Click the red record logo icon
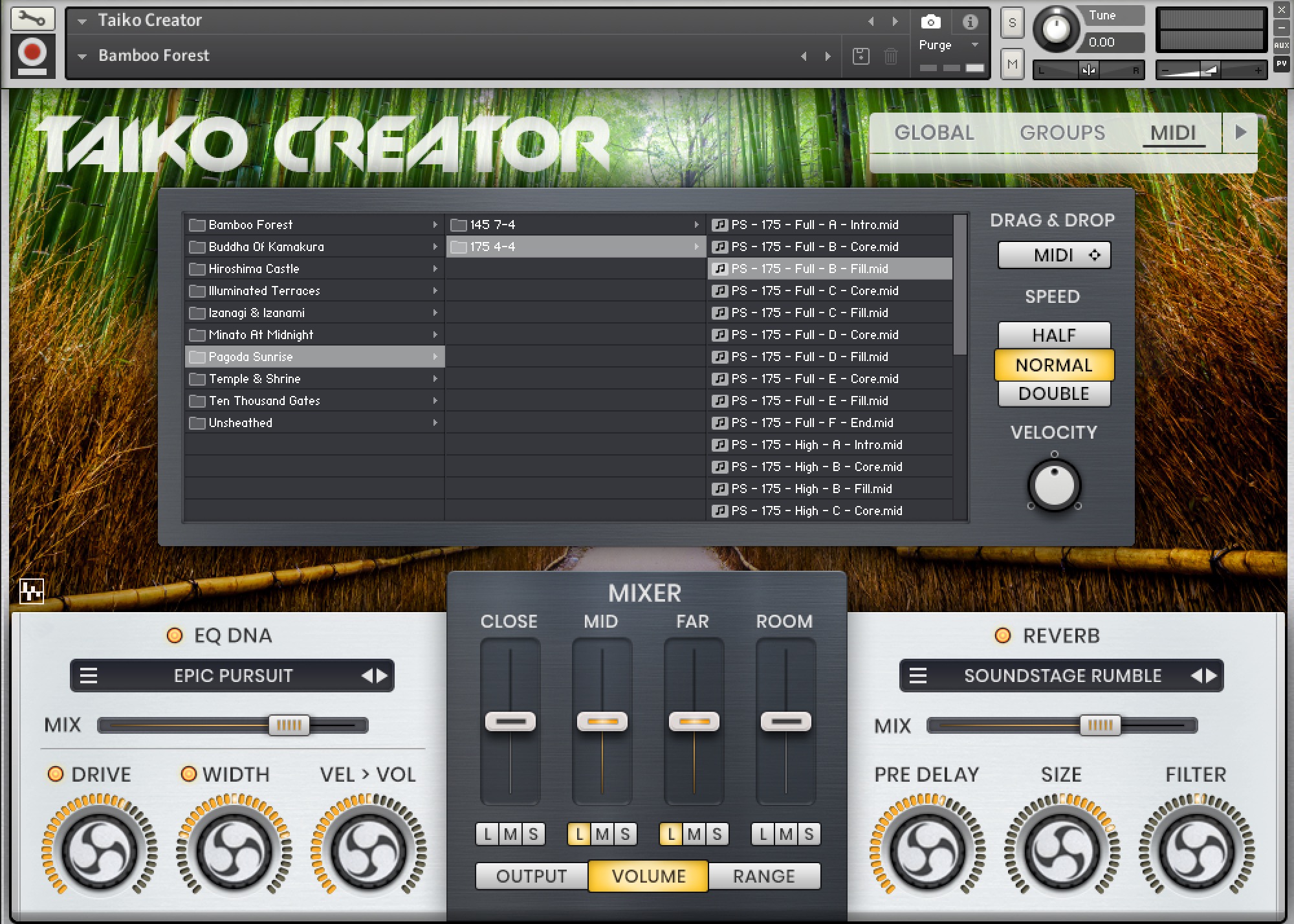 pyautogui.click(x=32, y=56)
